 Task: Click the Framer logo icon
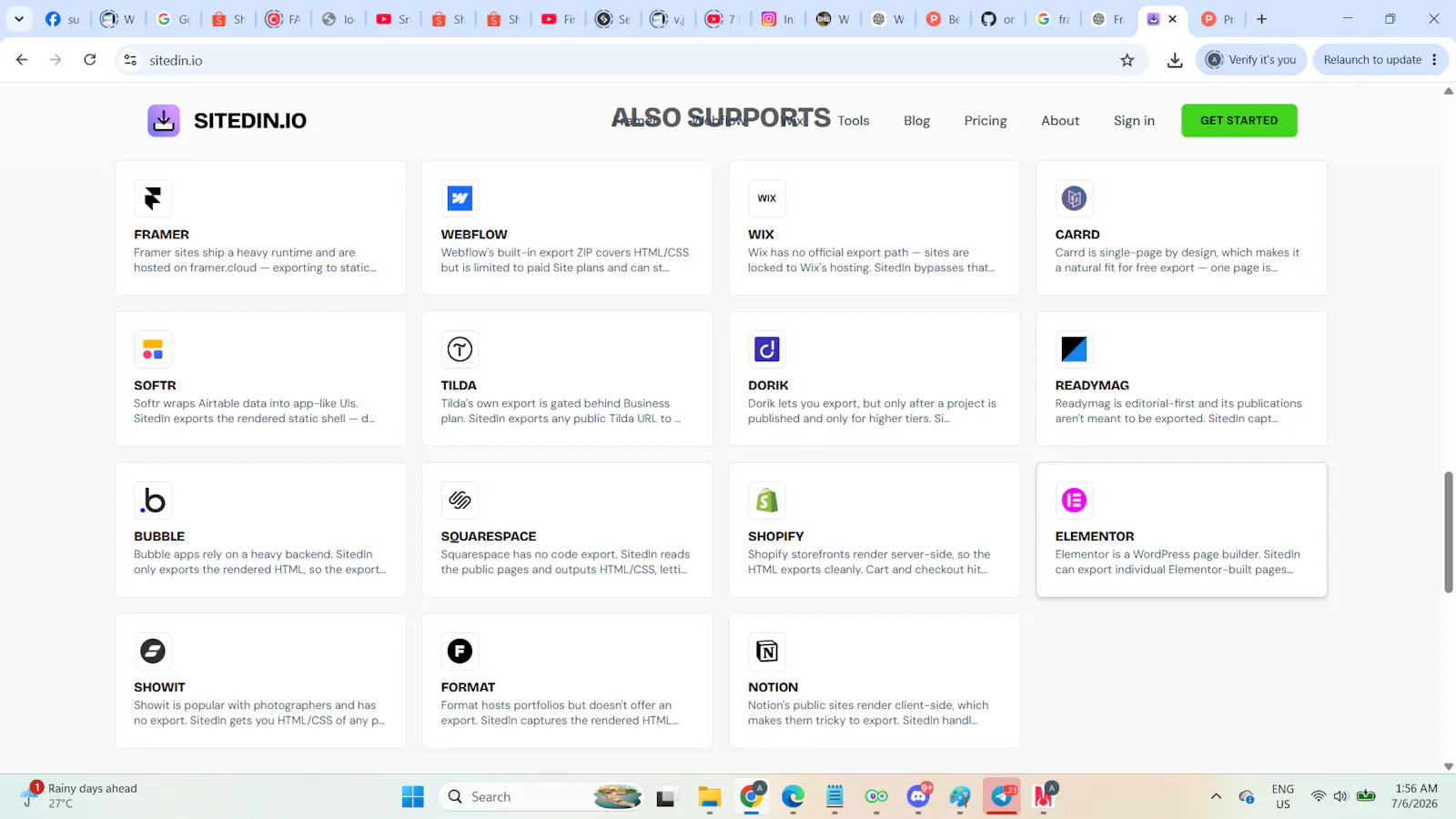153,198
